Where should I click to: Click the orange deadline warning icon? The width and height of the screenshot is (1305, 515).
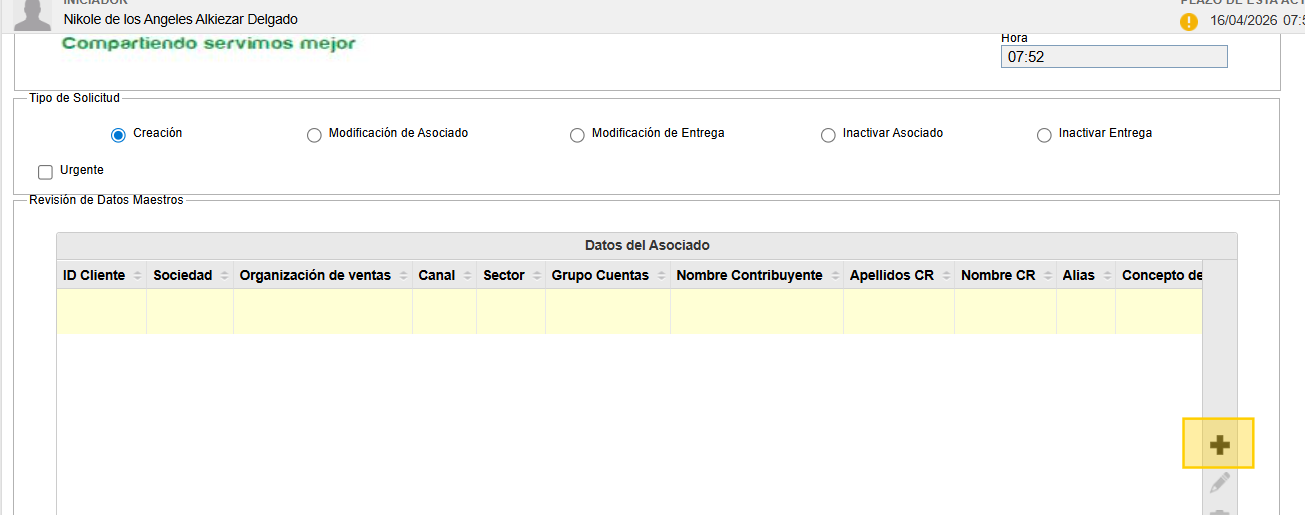click(1188, 21)
